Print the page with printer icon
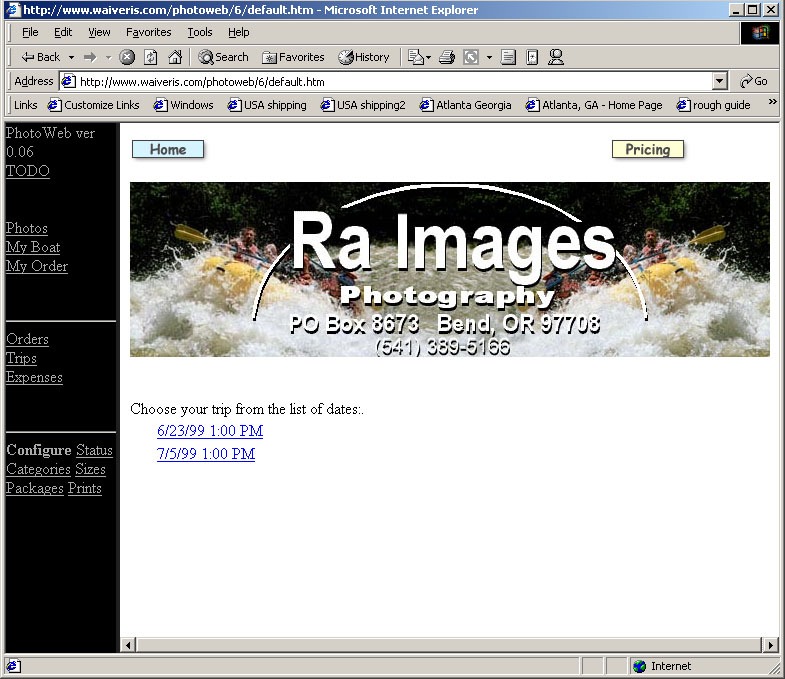The height and width of the screenshot is (679, 785). (x=447, y=57)
